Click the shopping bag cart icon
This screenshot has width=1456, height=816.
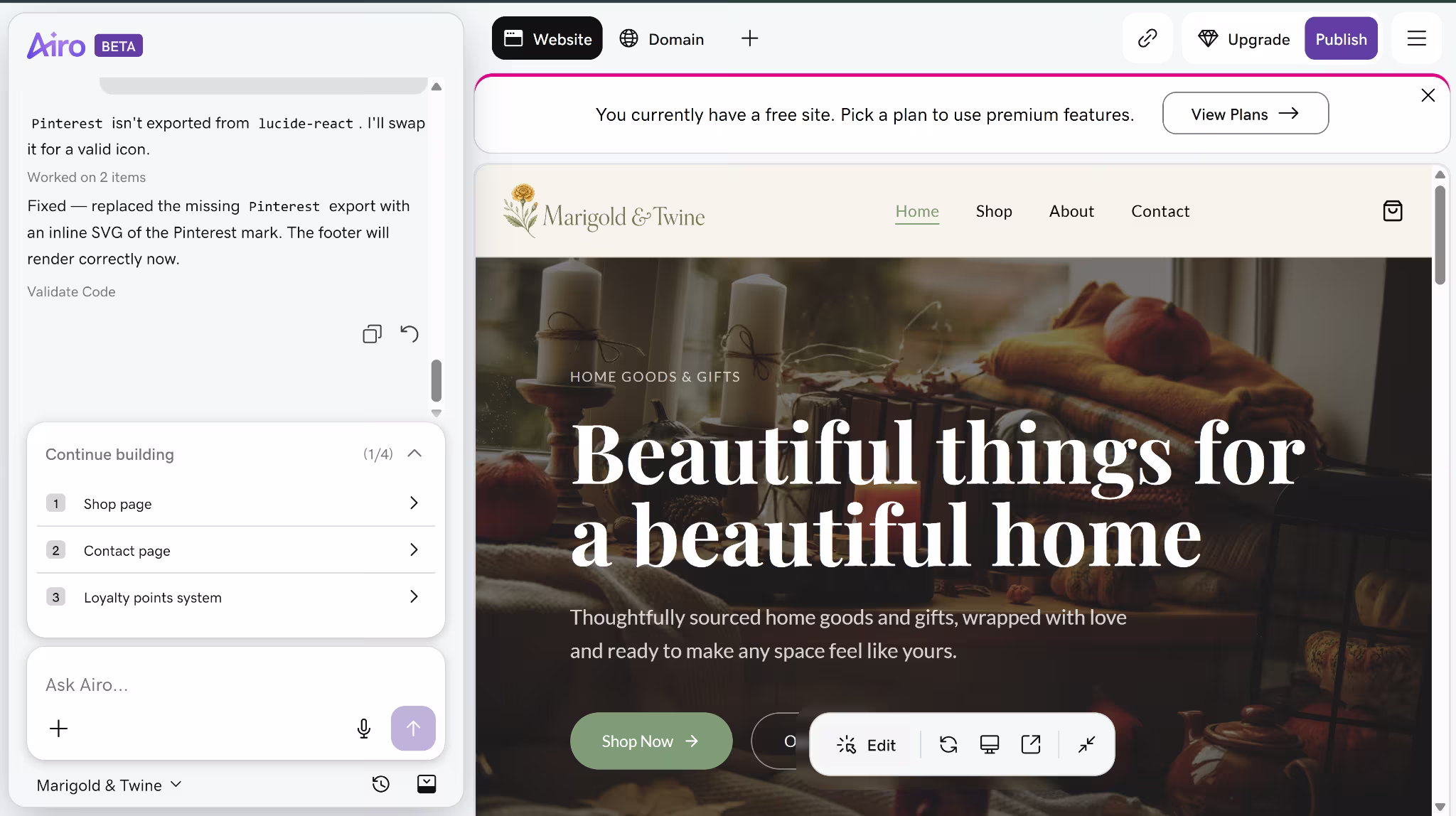[1393, 211]
